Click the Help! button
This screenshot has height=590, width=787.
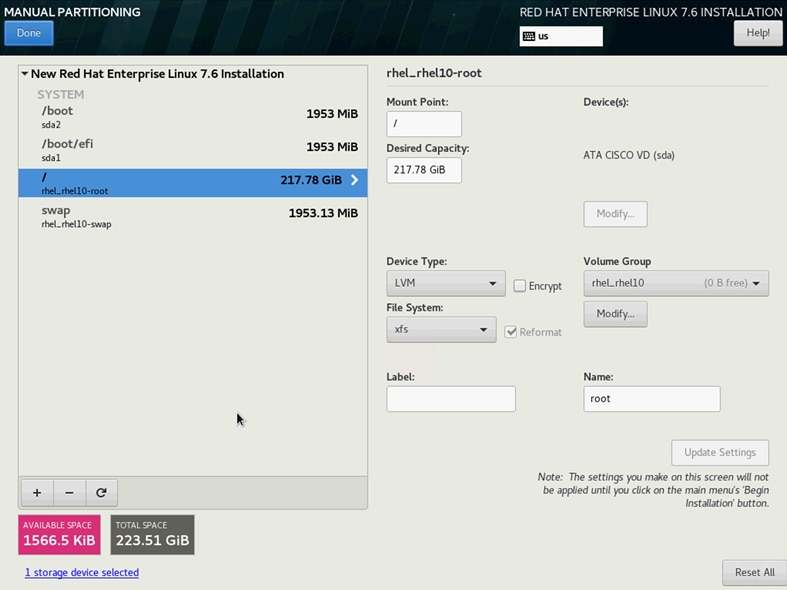click(x=758, y=33)
